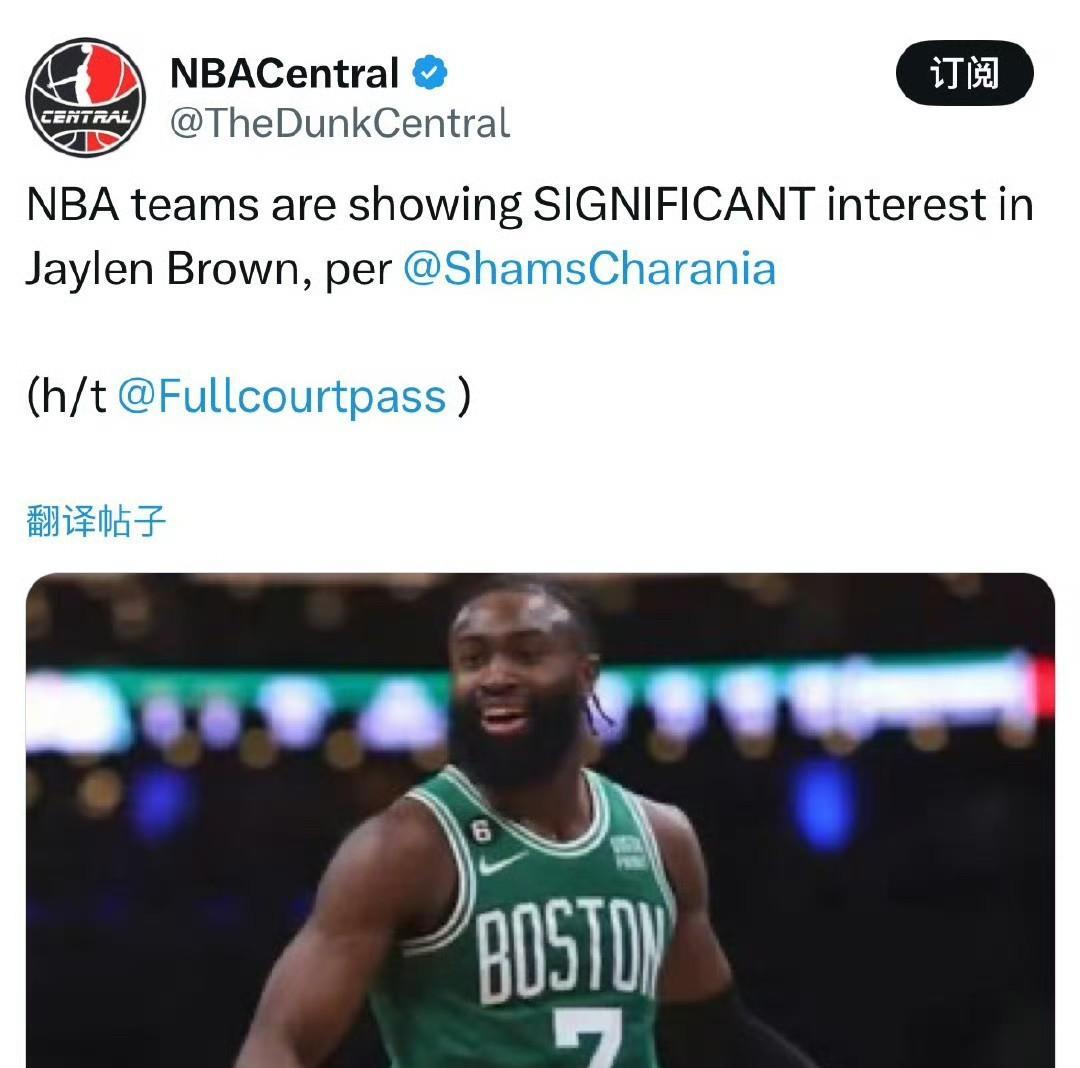Open the Jaylen Brown photo attachment
The image size is (1080, 1068).
(540, 820)
